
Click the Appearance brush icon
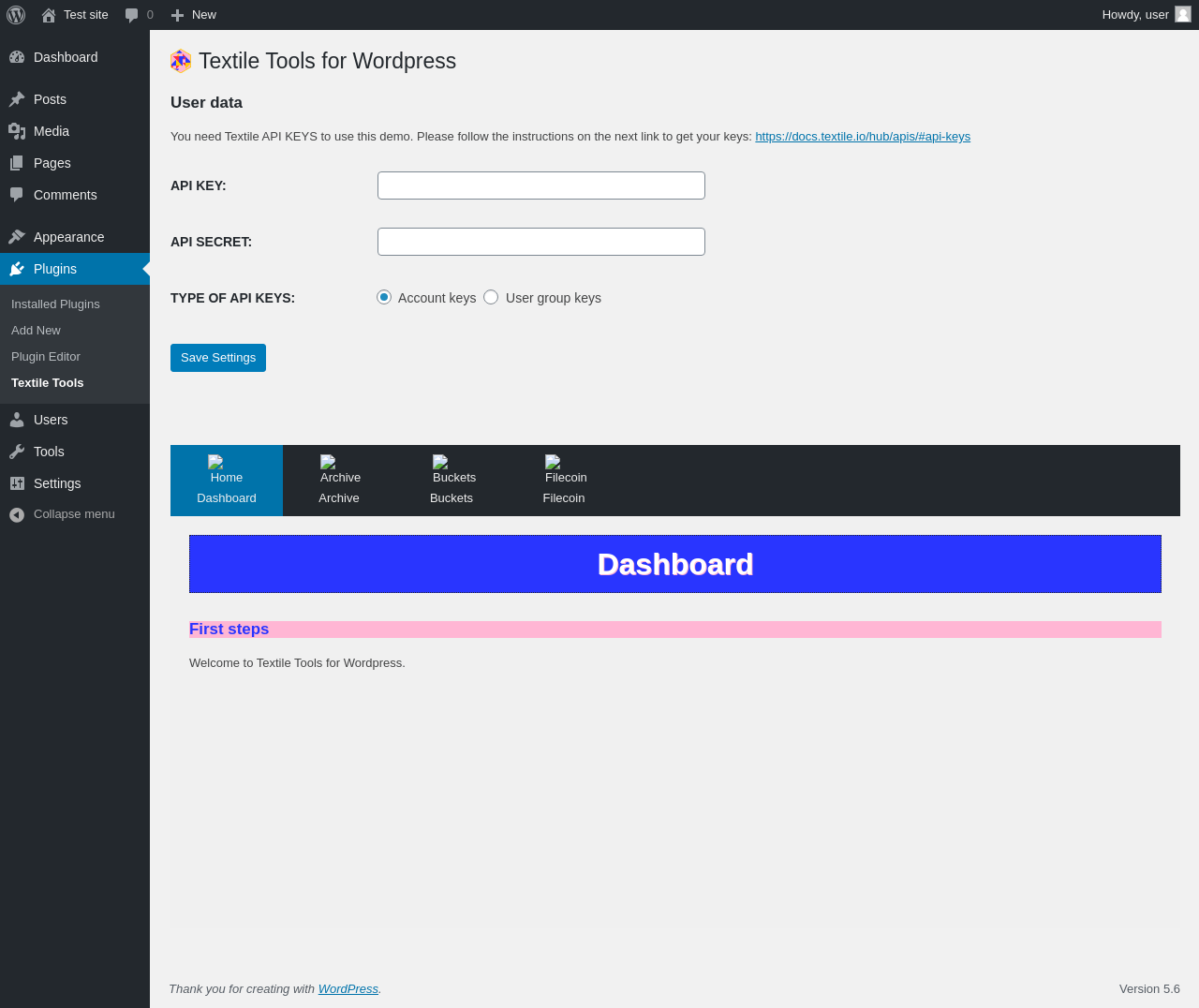point(17,237)
